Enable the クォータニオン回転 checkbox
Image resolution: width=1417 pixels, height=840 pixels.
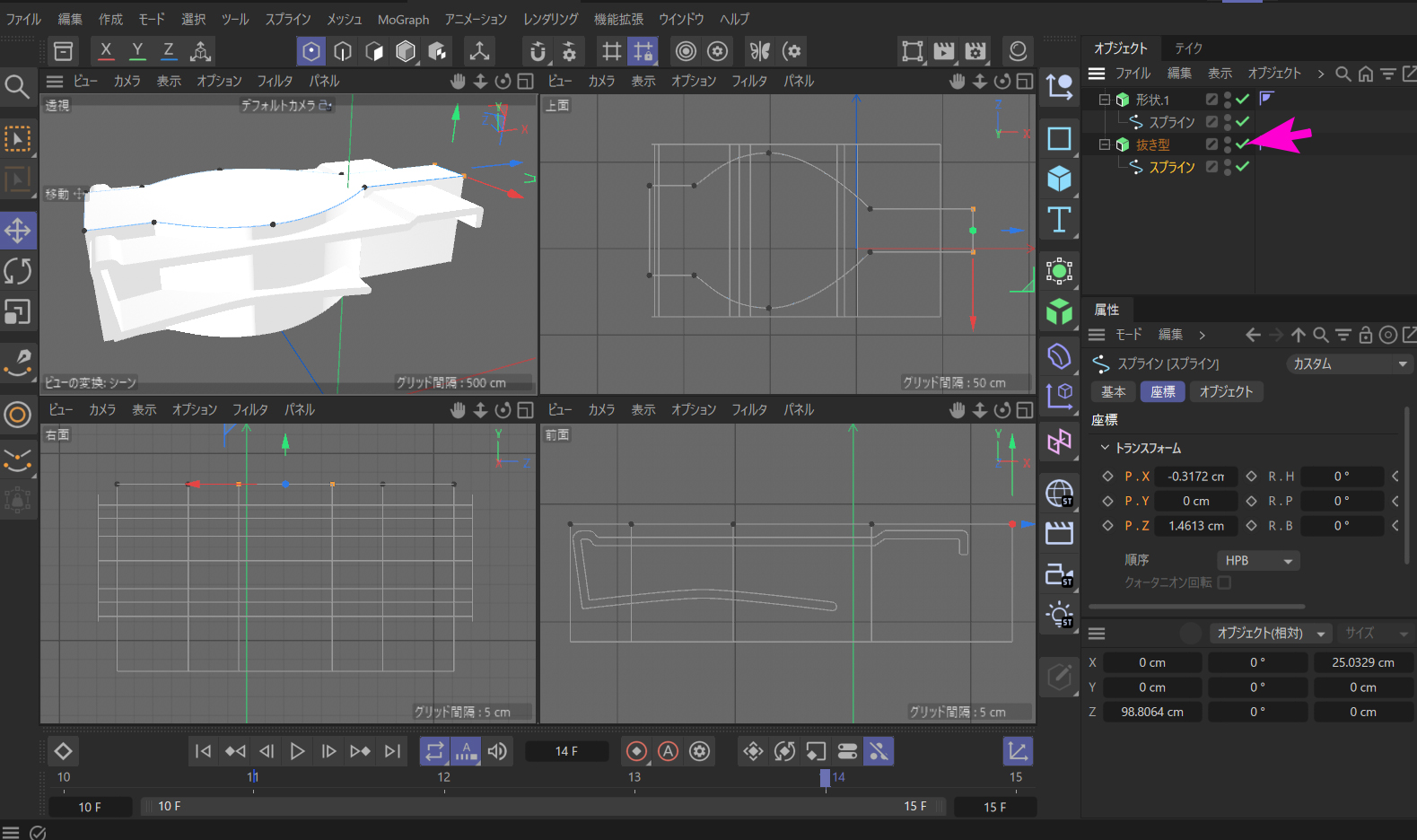pos(1224,582)
